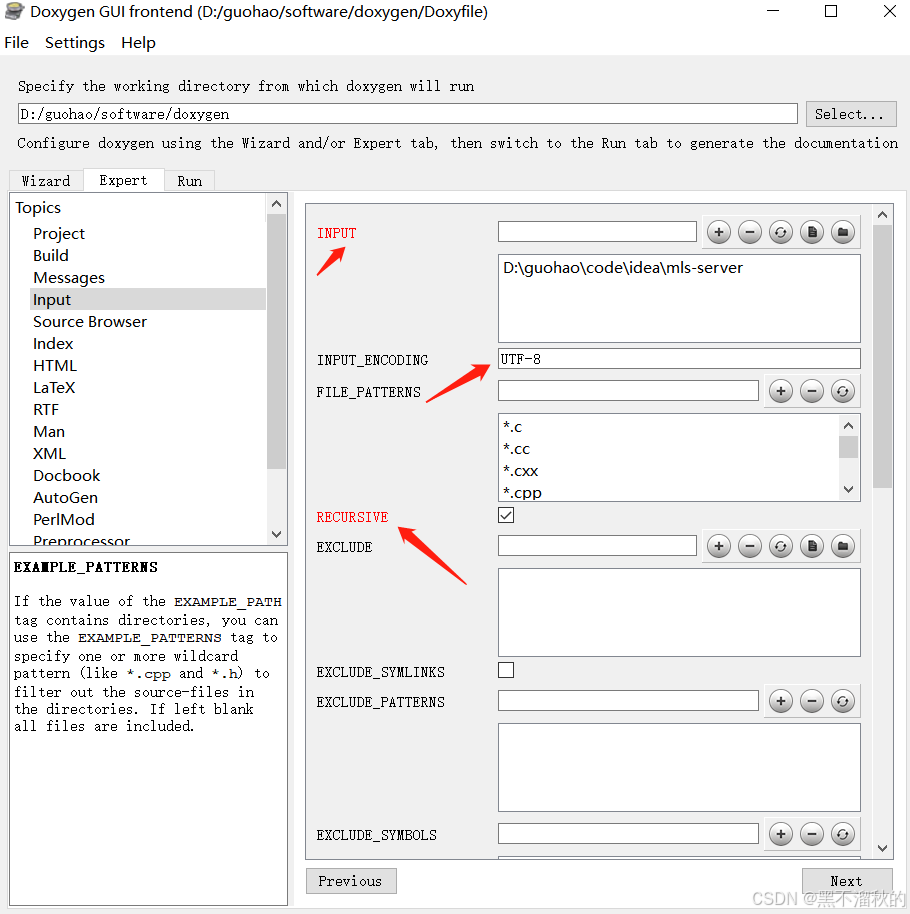Click the select-file icon in INPUT row

coord(812,233)
